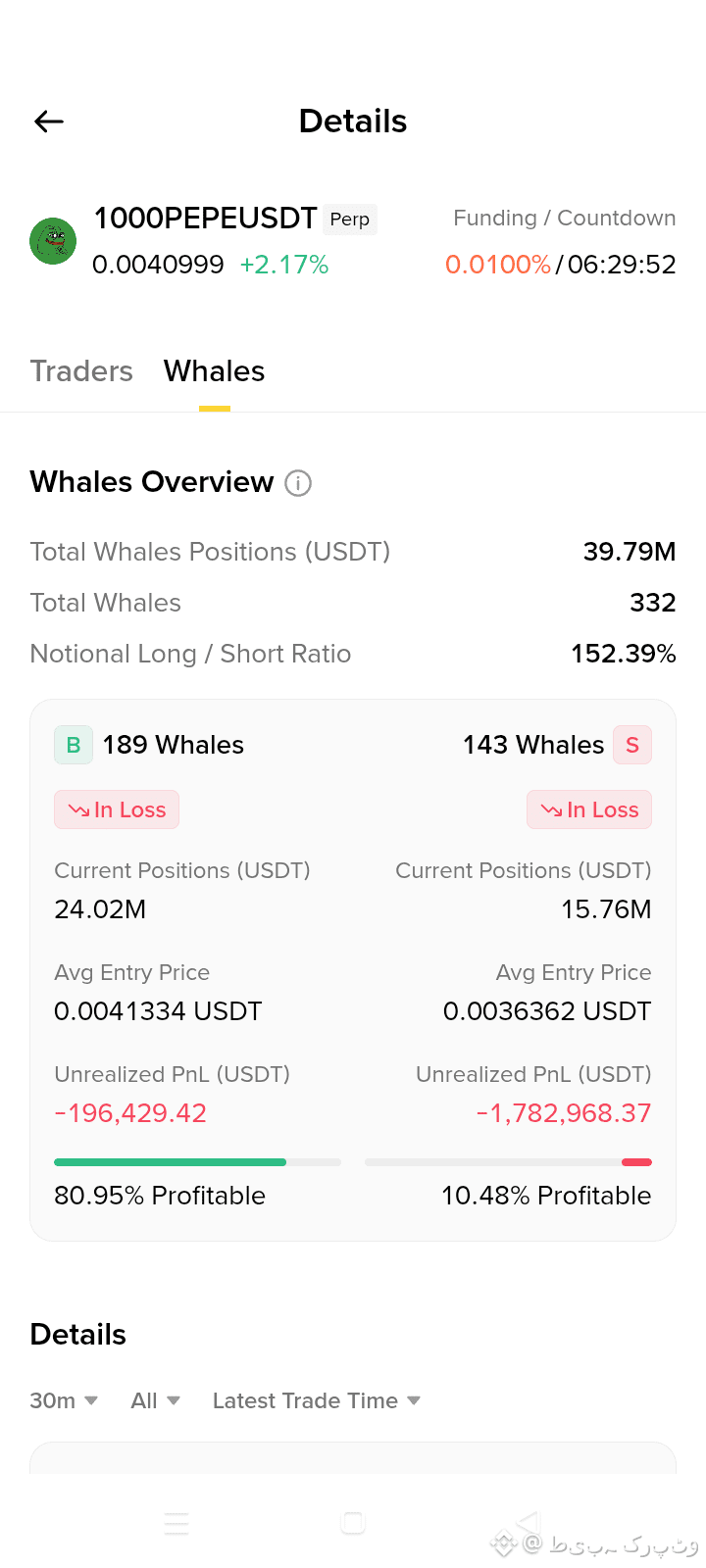This screenshot has height=1568, width=706.
Task: Tap the 0.0100% funding rate value
Action: 498,265
